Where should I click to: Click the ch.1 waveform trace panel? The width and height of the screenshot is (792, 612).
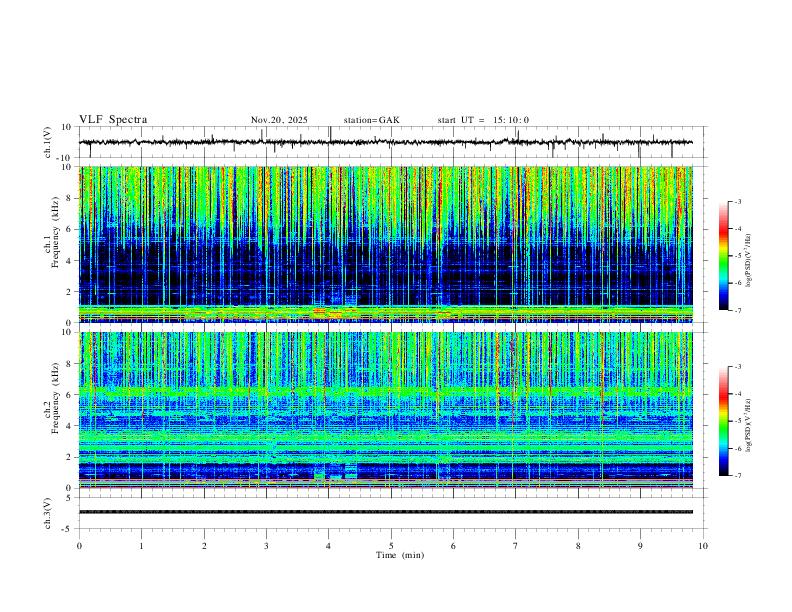[393, 142]
